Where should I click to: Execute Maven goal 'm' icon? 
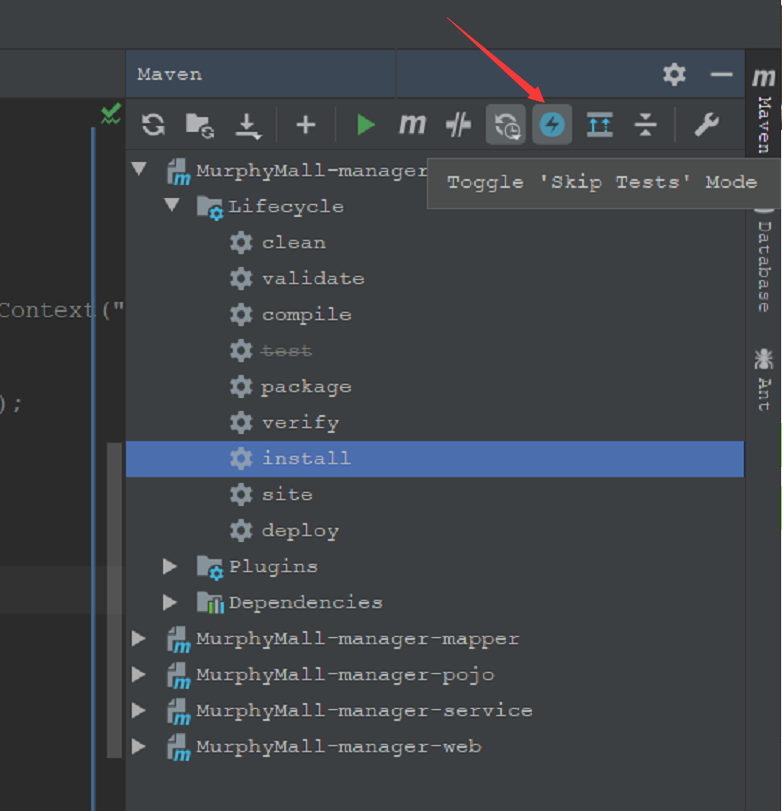(x=412, y=125)
